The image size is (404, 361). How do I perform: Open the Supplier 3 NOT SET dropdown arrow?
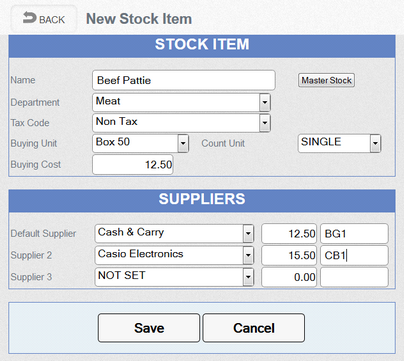pyautogui.click(x=248, y=277)
